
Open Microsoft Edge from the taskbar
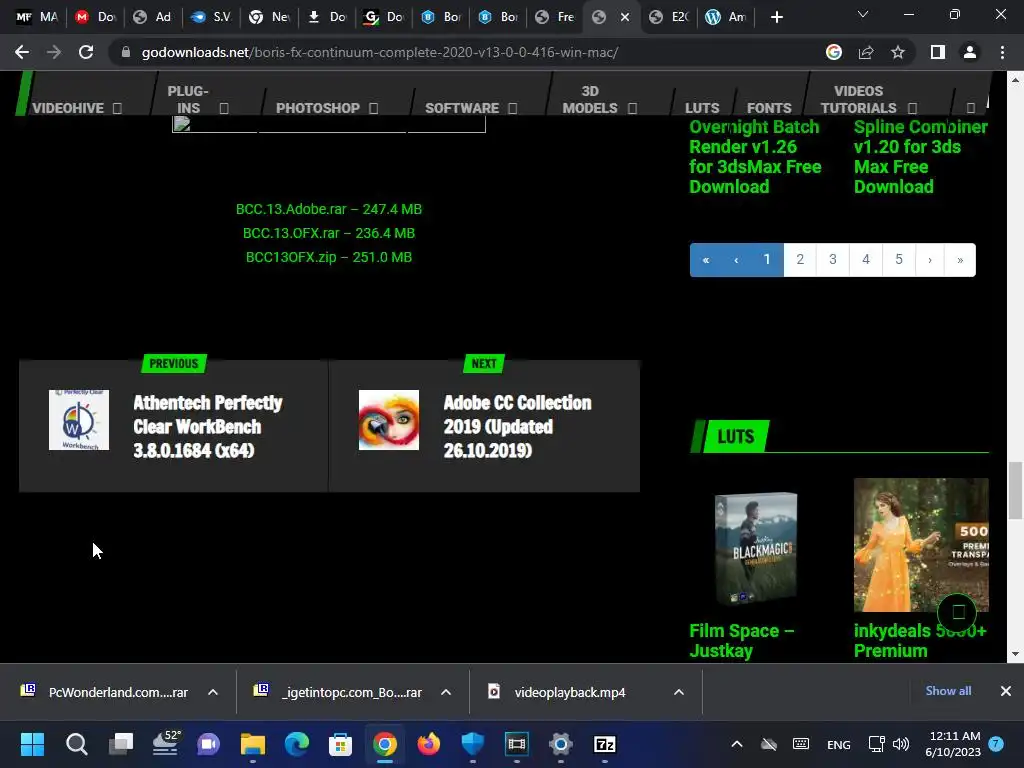tap(296, 744)
